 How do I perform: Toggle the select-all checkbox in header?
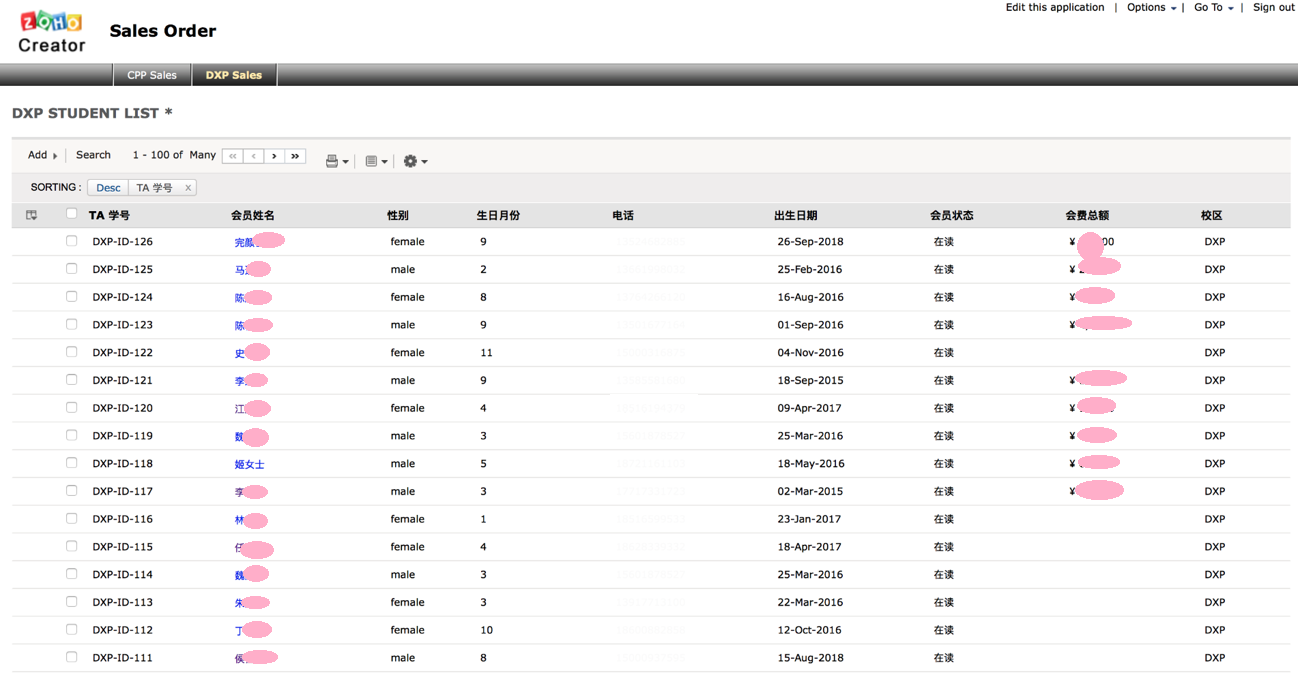(71, 214)
